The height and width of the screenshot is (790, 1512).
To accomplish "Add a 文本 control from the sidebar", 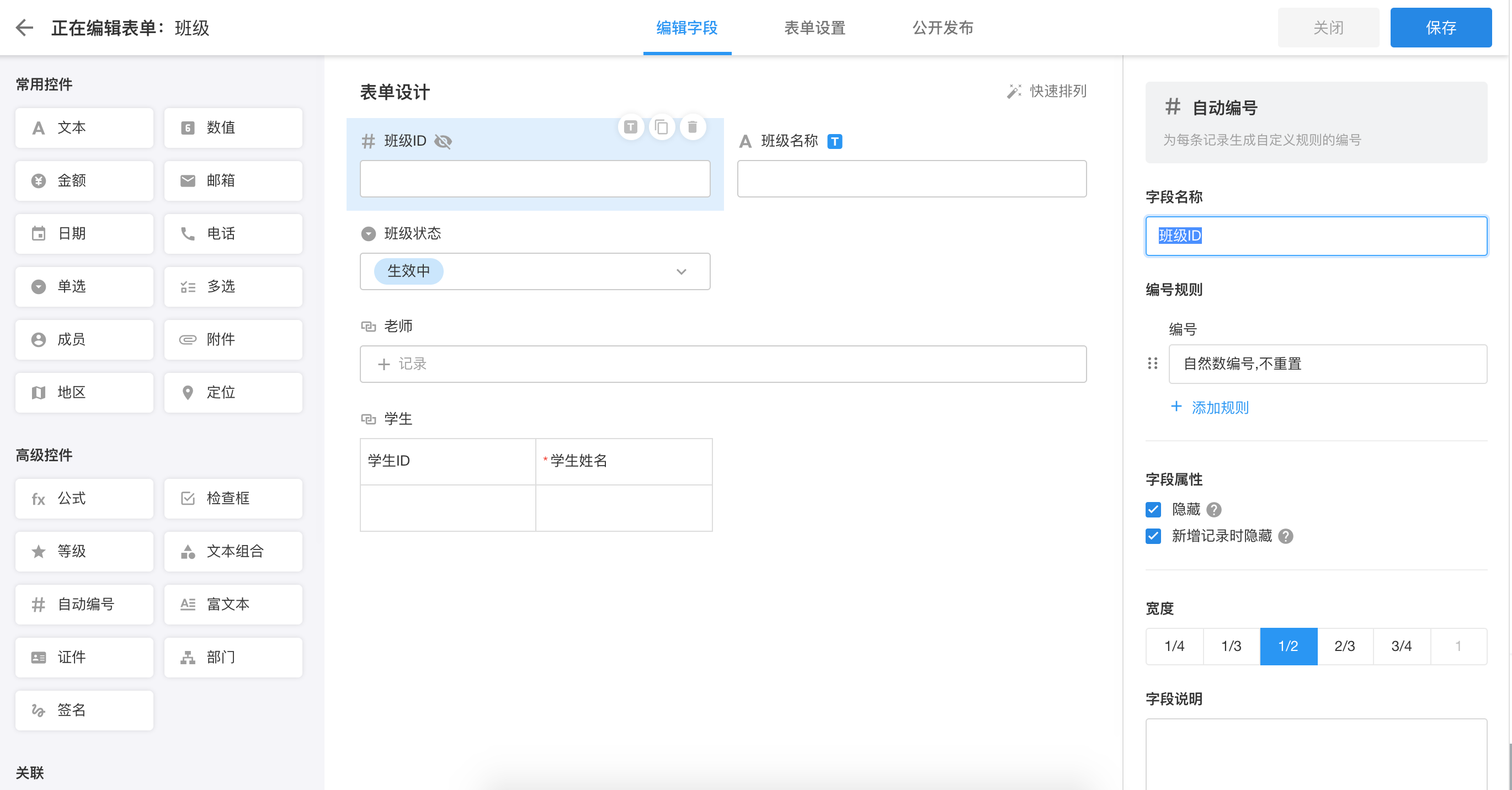I will coord(84,127).
